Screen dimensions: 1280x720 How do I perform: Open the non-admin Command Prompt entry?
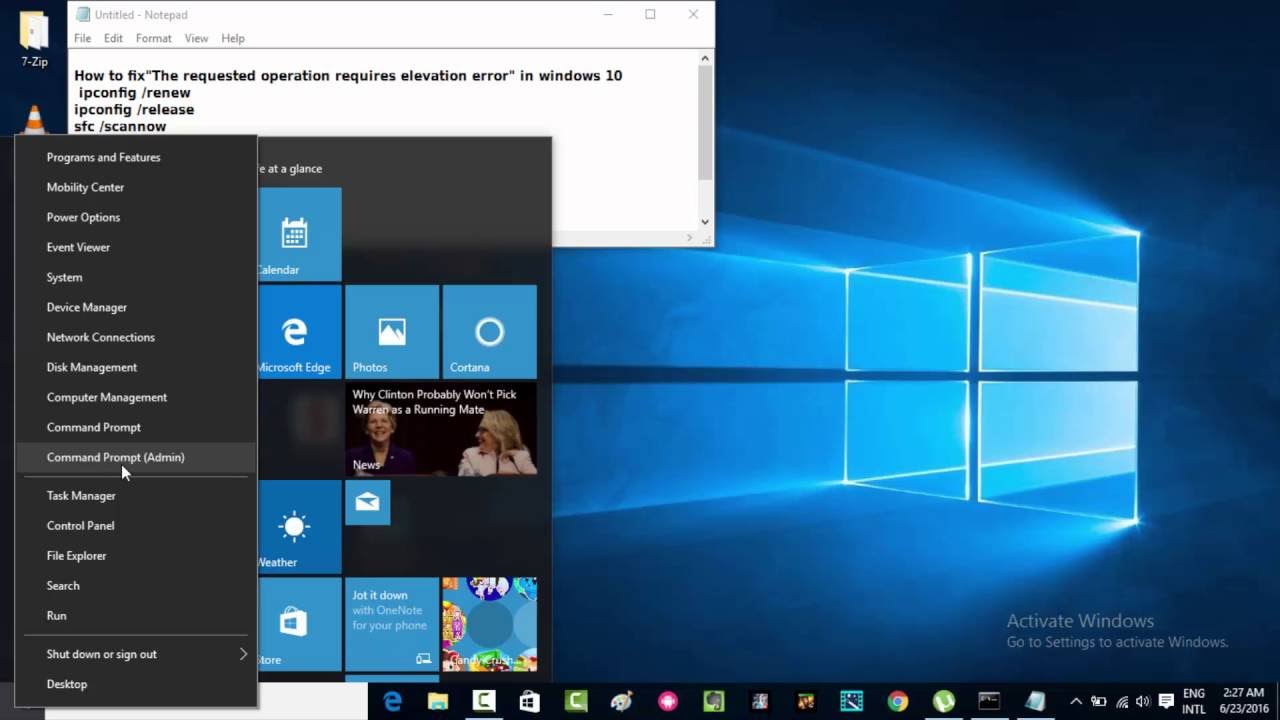(x=136, y=427)
